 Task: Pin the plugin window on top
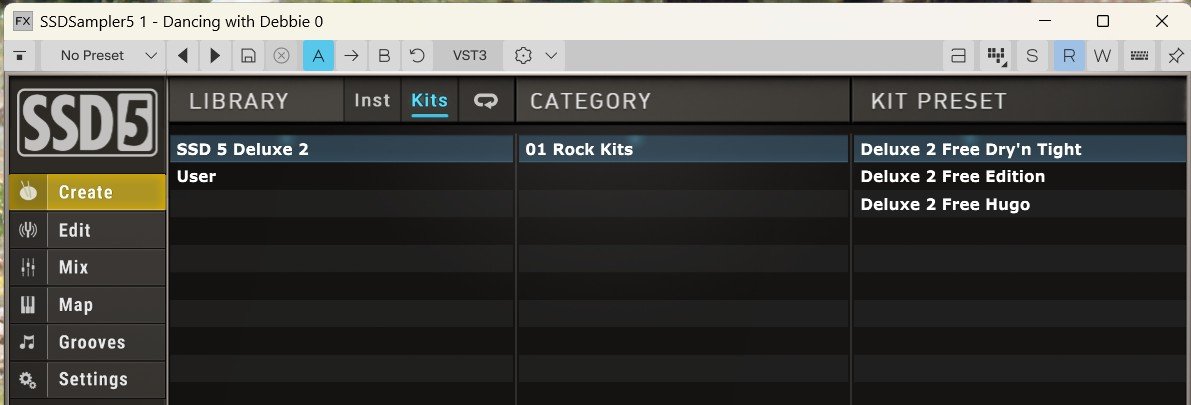click(1175, 56)
